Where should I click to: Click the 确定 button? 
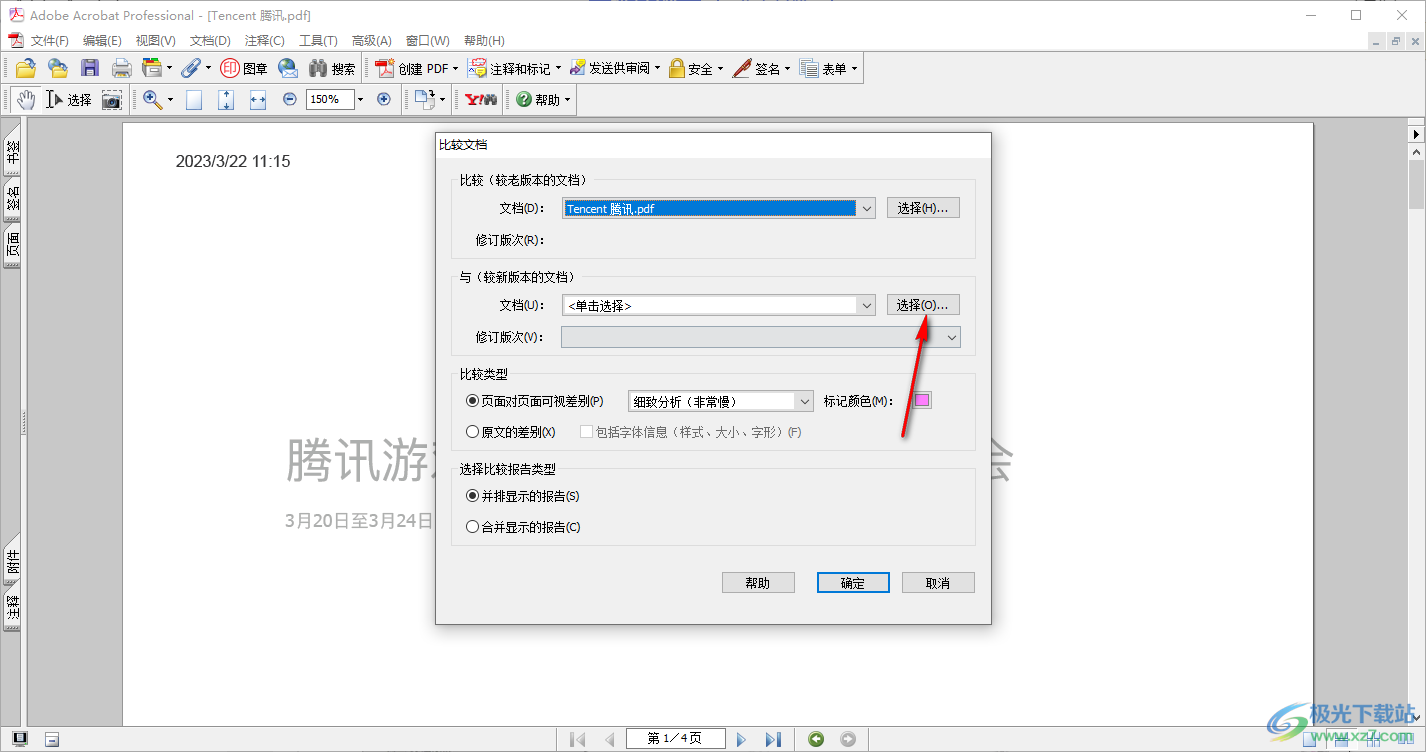[x=853, y=583]
